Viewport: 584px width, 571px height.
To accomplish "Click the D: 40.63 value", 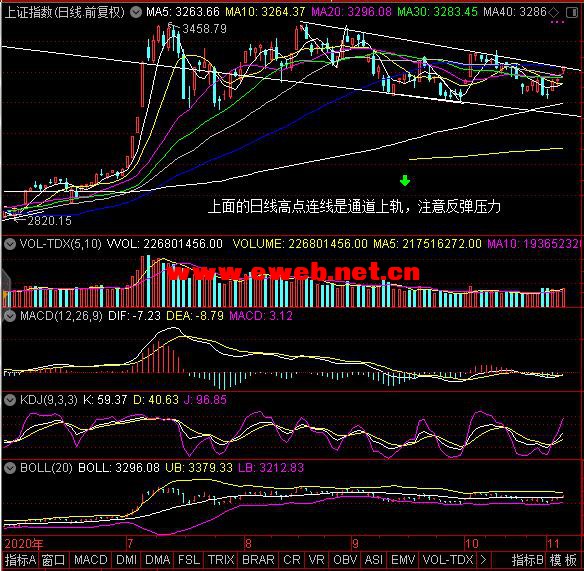I will (x=156, y=400).
